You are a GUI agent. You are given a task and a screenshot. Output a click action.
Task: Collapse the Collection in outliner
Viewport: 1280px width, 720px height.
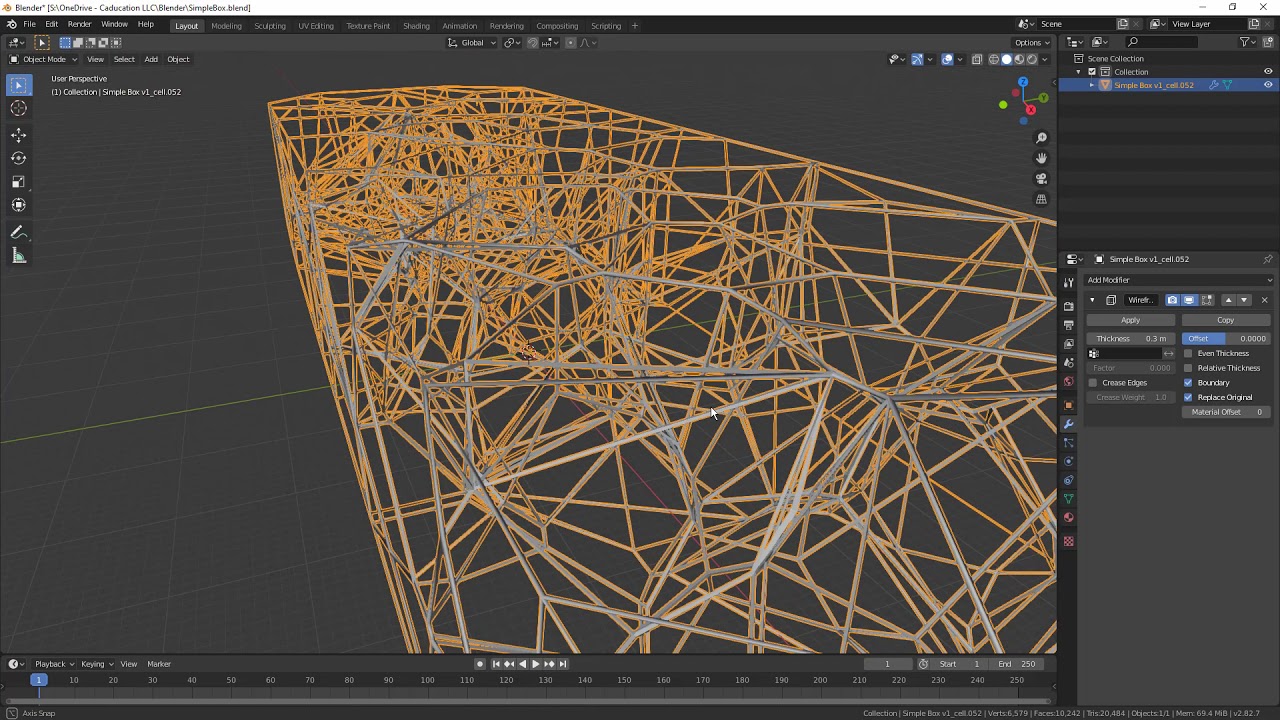tap(1079, 72)
